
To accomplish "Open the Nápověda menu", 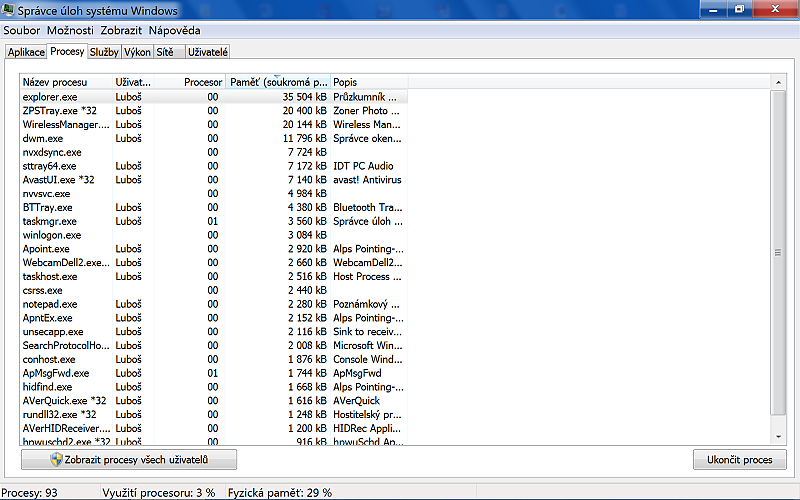I will click(177, 30).
